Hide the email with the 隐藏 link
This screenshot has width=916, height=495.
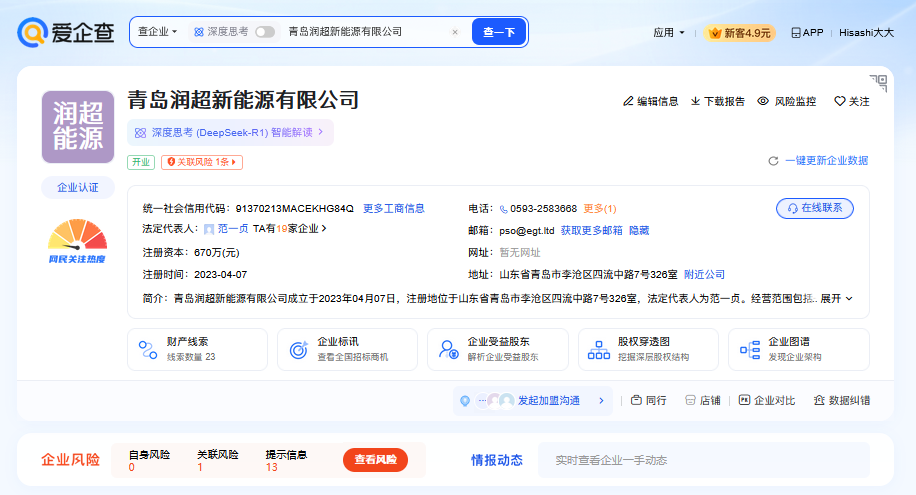click(639, 231)
